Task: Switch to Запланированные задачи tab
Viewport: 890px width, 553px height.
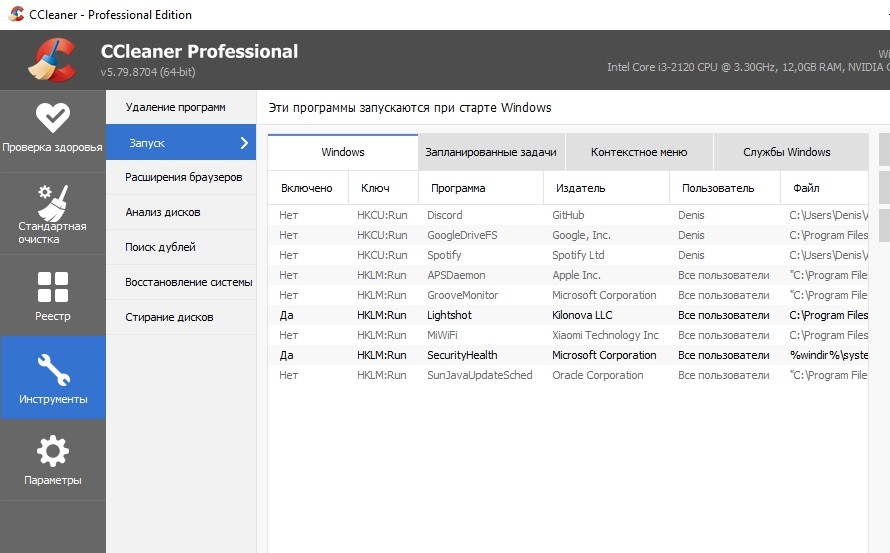Action: click(x=491, y=152)
